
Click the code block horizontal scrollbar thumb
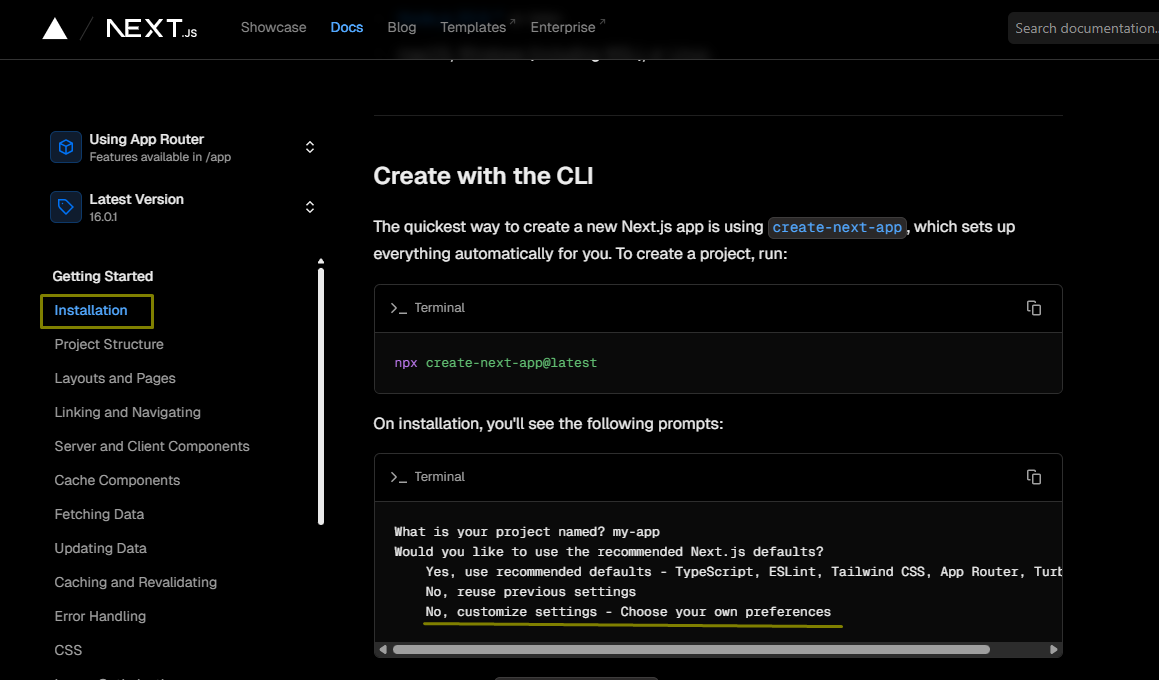pyautogui.click(x=690, y=649)
